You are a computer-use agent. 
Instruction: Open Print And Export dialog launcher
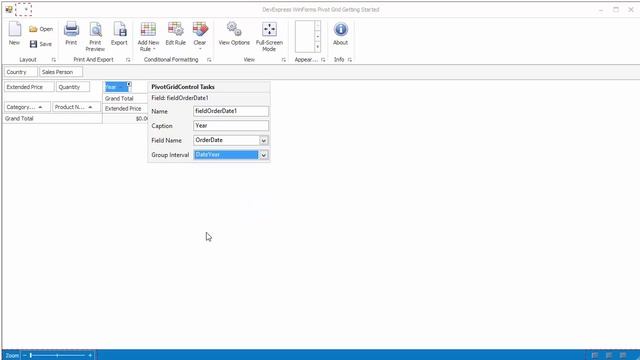128,60
